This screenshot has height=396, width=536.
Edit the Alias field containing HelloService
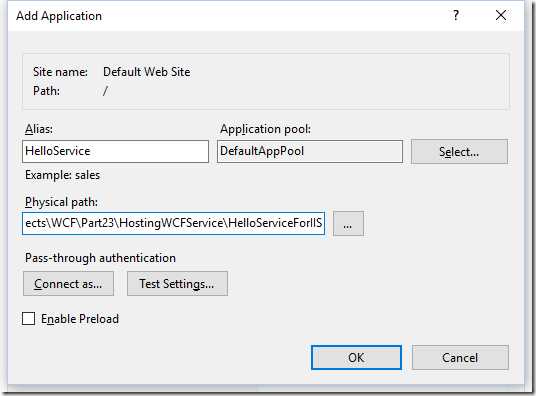[116, 151]
